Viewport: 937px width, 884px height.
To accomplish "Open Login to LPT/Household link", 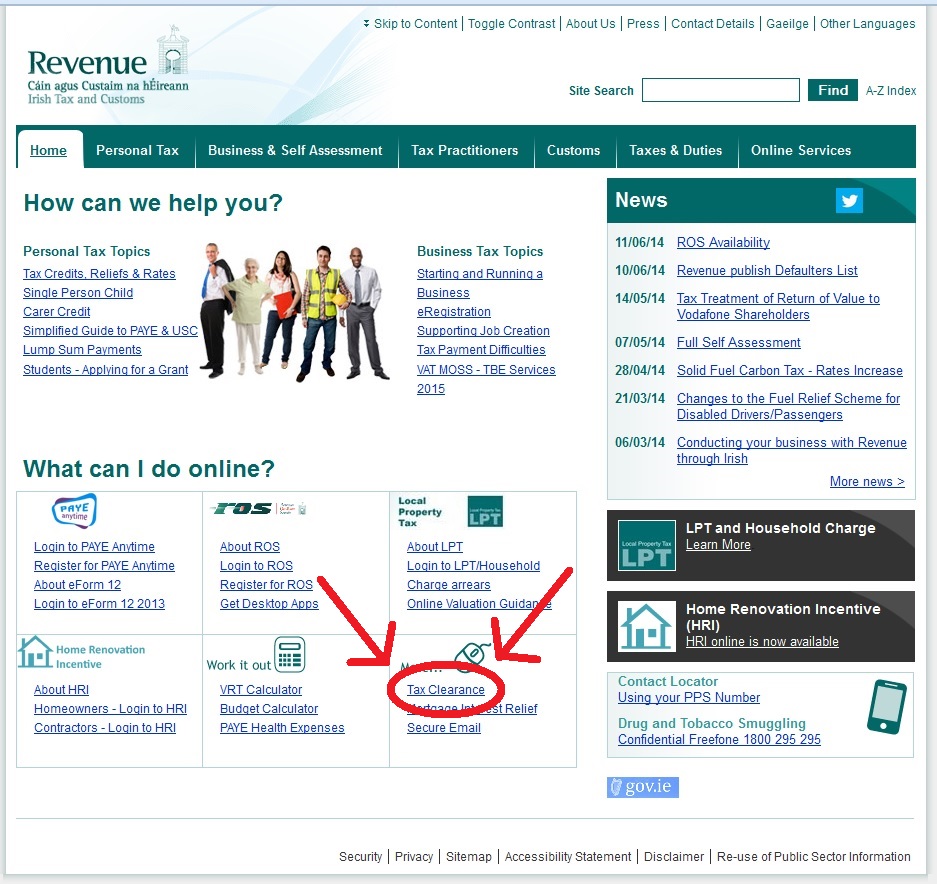I will pos(473,565).
